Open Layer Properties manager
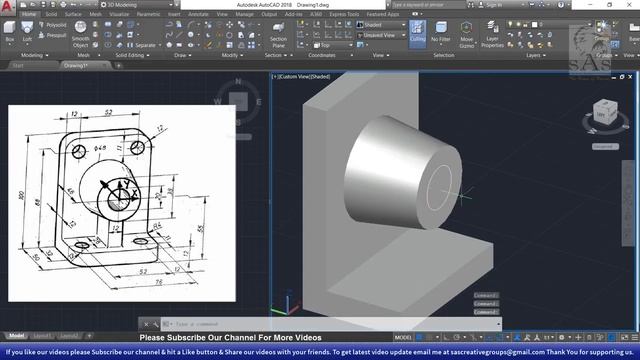Screen dimensions: 640x360 [x=492, y=34]
